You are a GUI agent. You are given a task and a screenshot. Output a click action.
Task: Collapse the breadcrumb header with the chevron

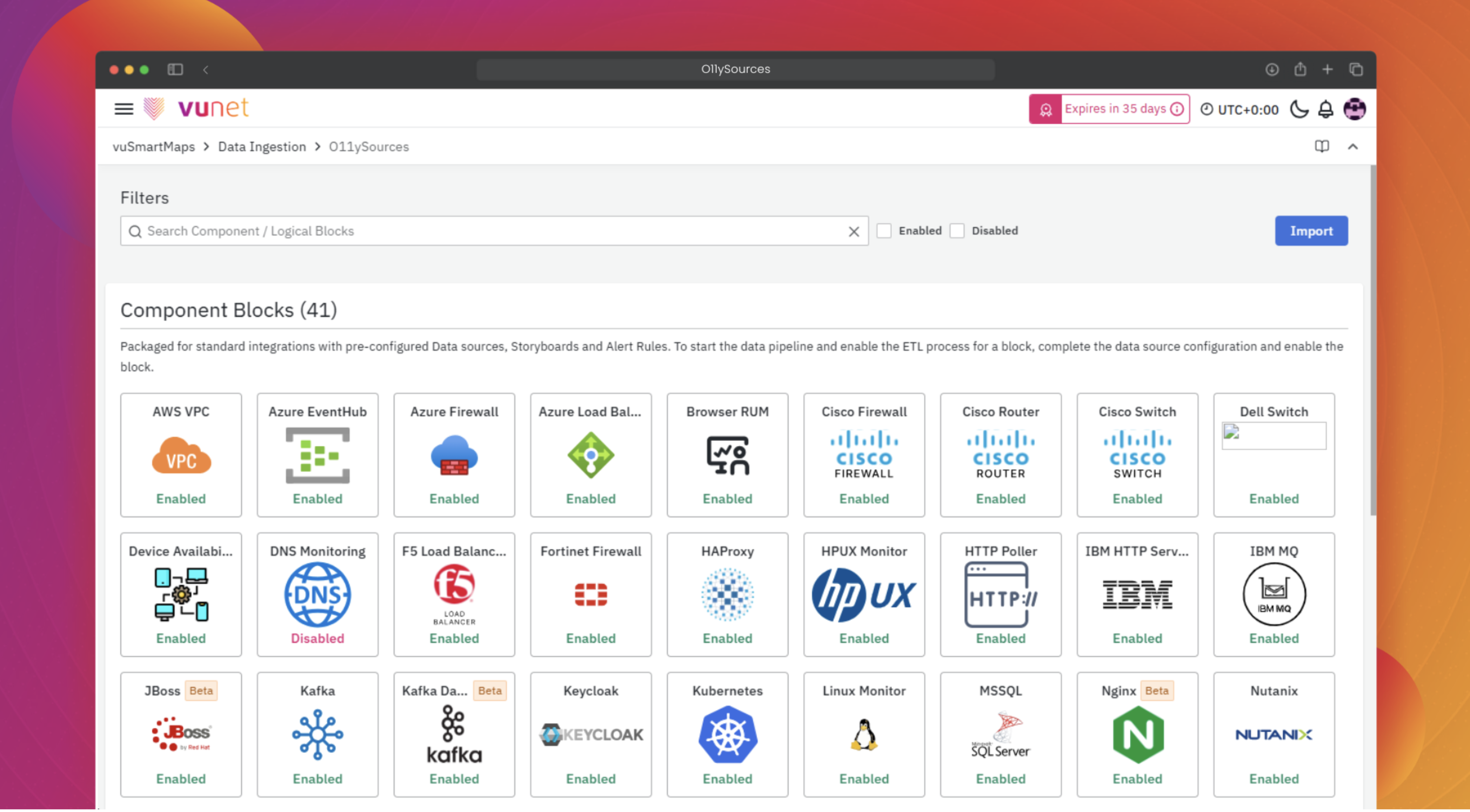[1353, 146]
